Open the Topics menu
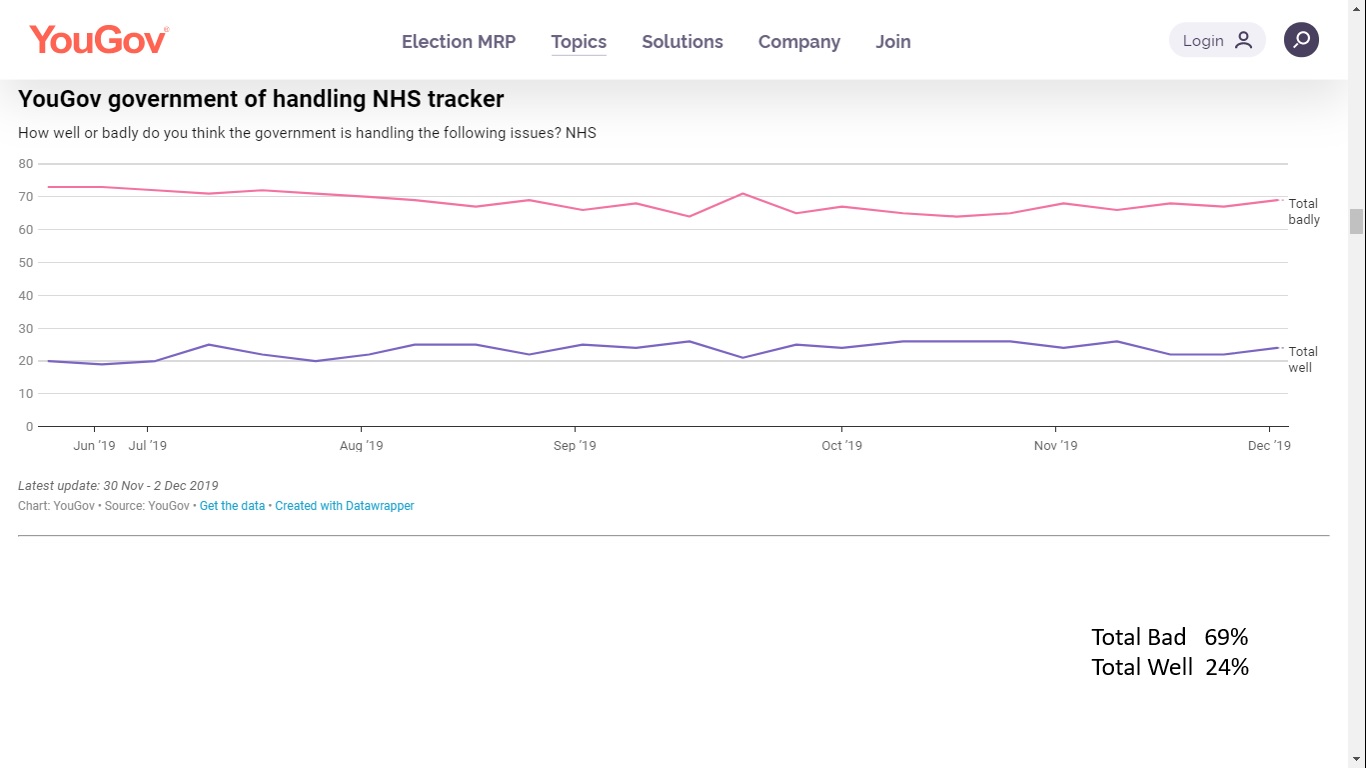Screen dimensions: 1366x768 tap(579, 42)
